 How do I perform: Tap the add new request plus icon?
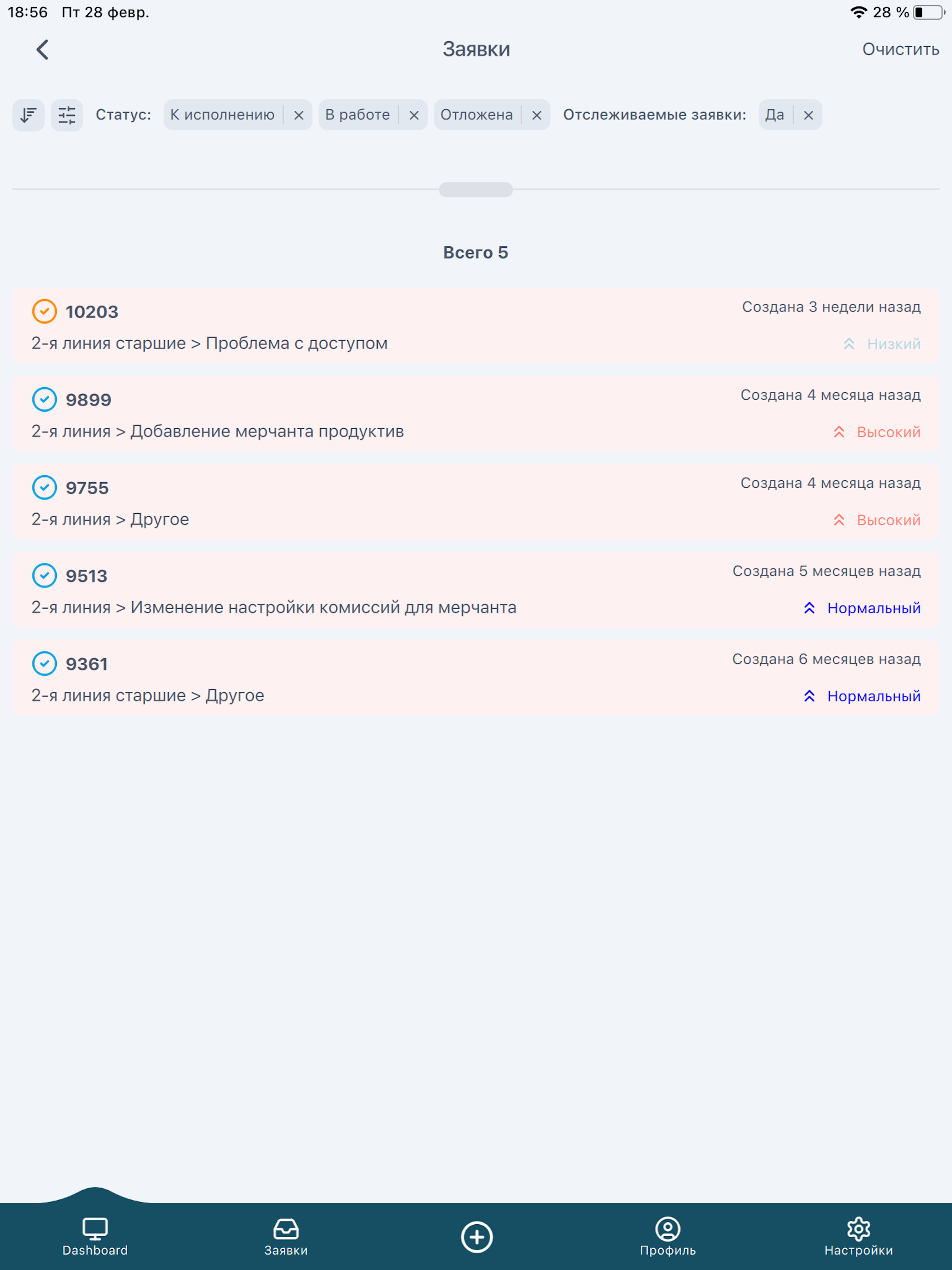pyautogui.click(x=477, y=1237)
